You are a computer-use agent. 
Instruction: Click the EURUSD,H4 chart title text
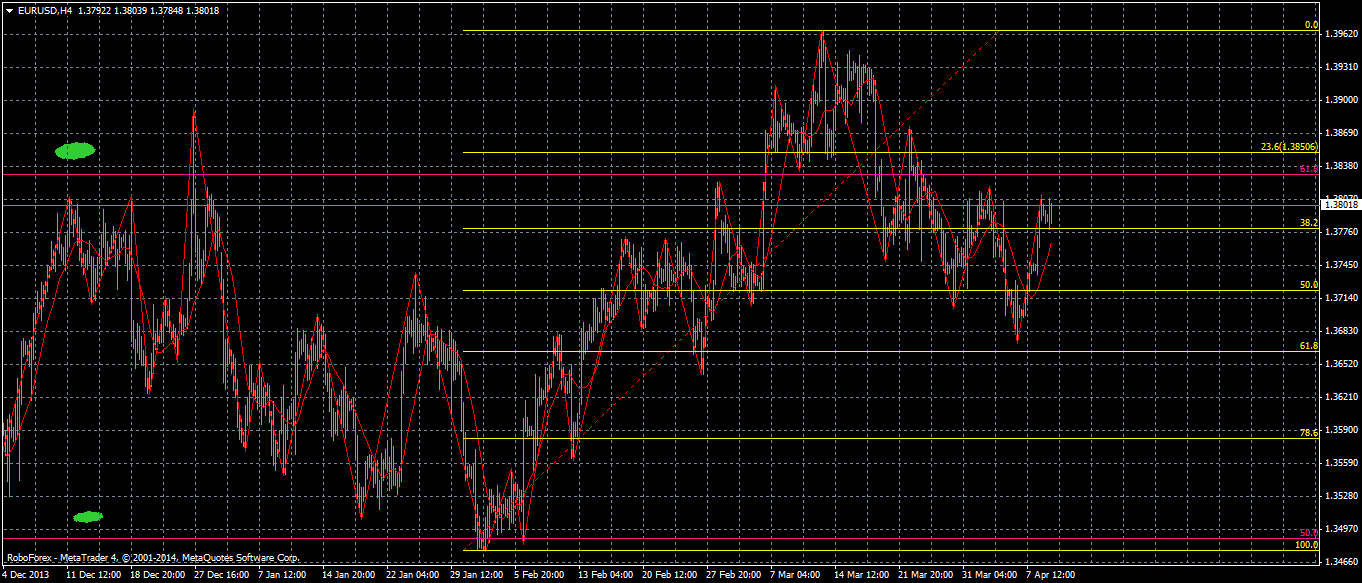(44, 10)
